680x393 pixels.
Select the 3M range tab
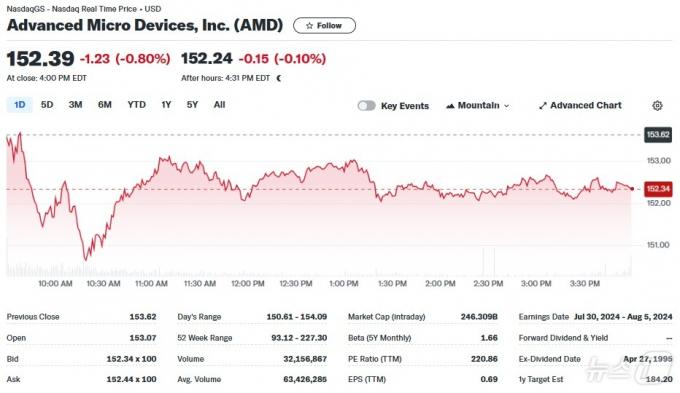click(75, 105)
